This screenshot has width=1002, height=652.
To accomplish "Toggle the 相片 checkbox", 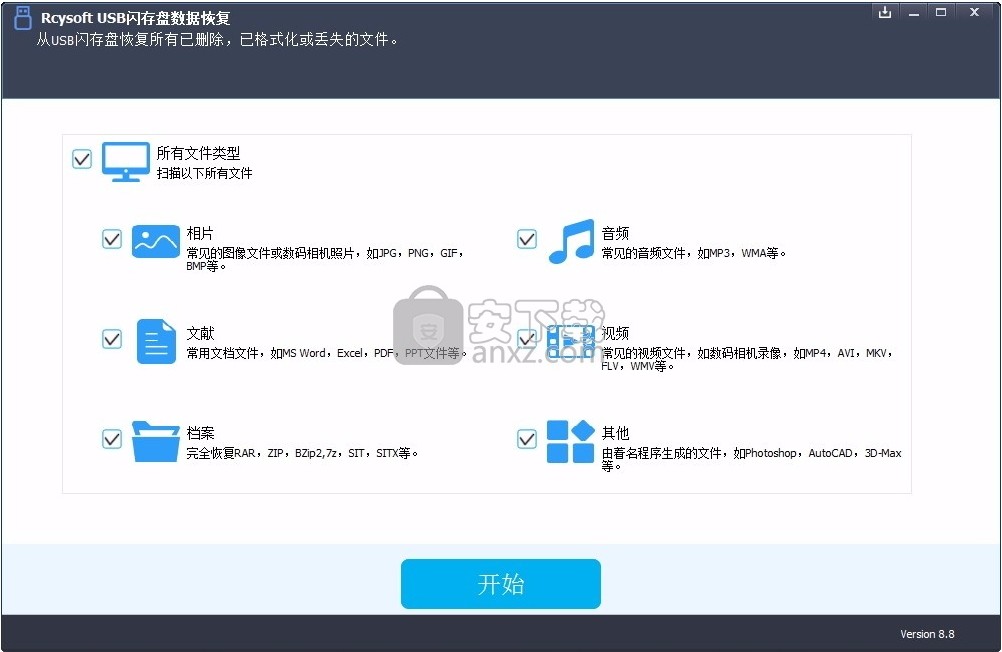I will 111,239.
